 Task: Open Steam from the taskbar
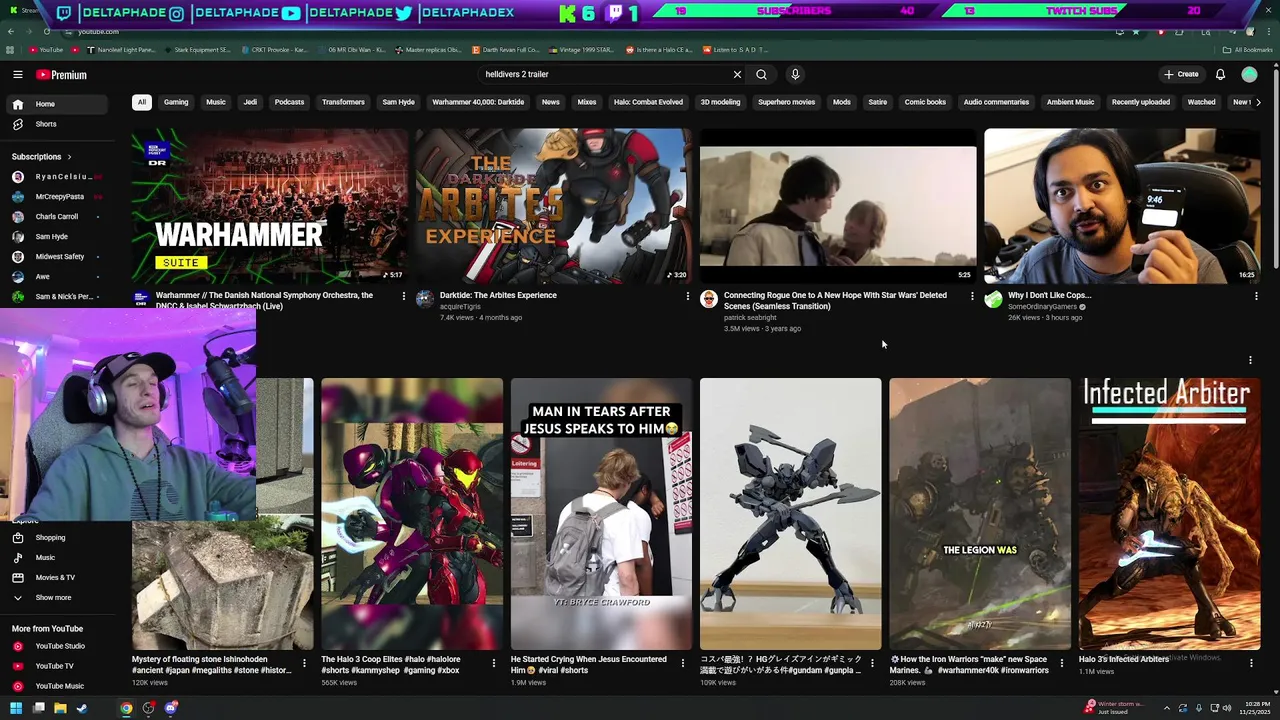[82, 708]
